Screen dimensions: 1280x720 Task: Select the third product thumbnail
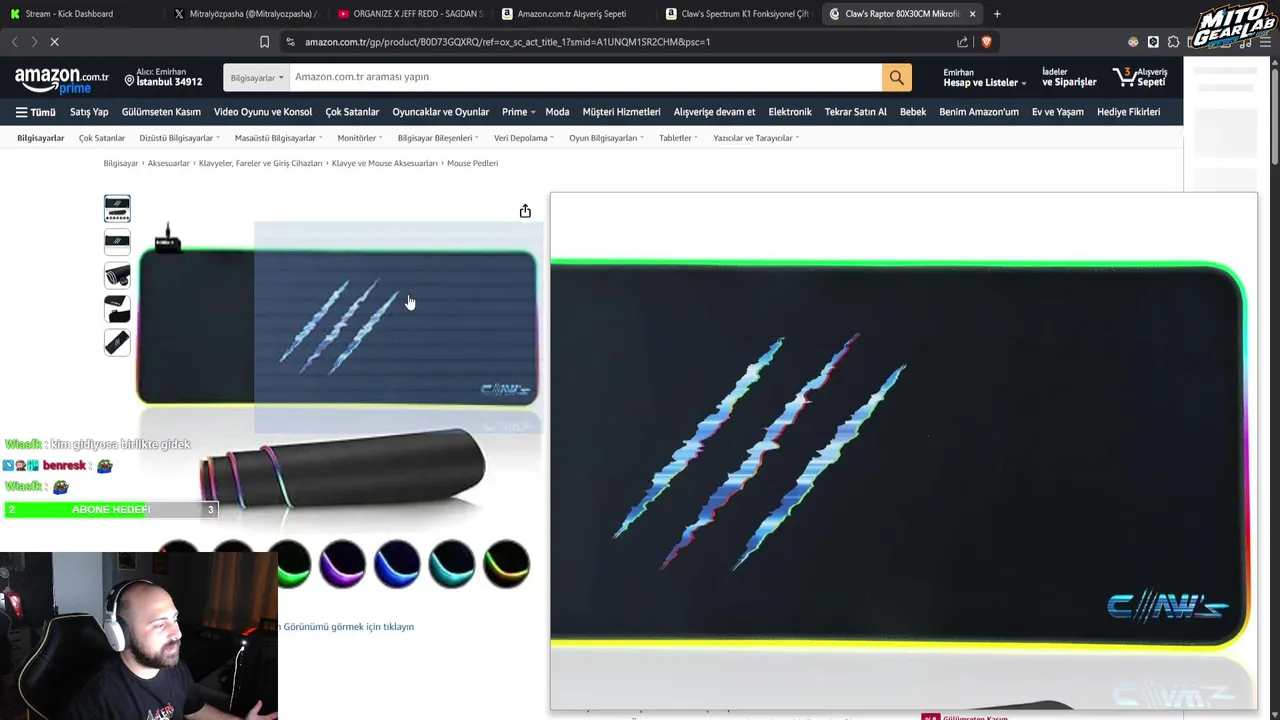[x=117, y=275]
